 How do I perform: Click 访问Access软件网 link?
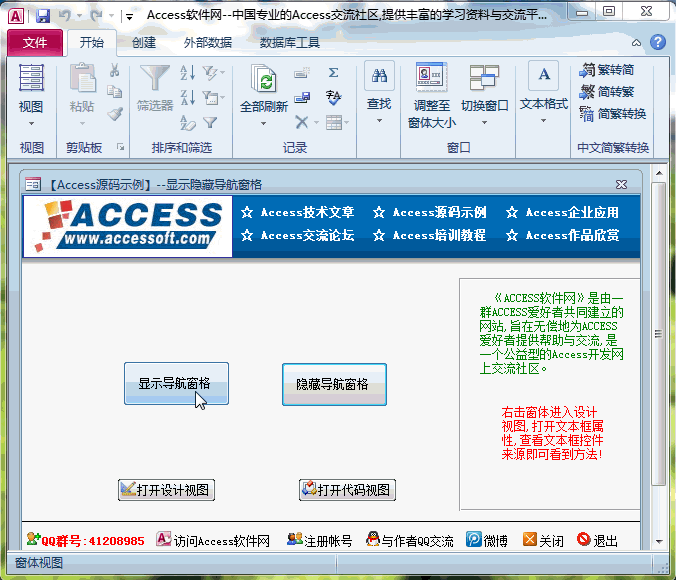pyautogui.click(x=213, y=540)
